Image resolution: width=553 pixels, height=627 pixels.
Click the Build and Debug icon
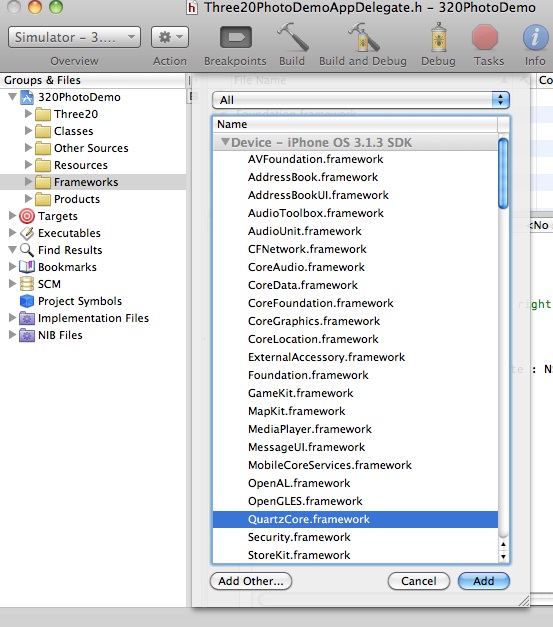(363, 37)
